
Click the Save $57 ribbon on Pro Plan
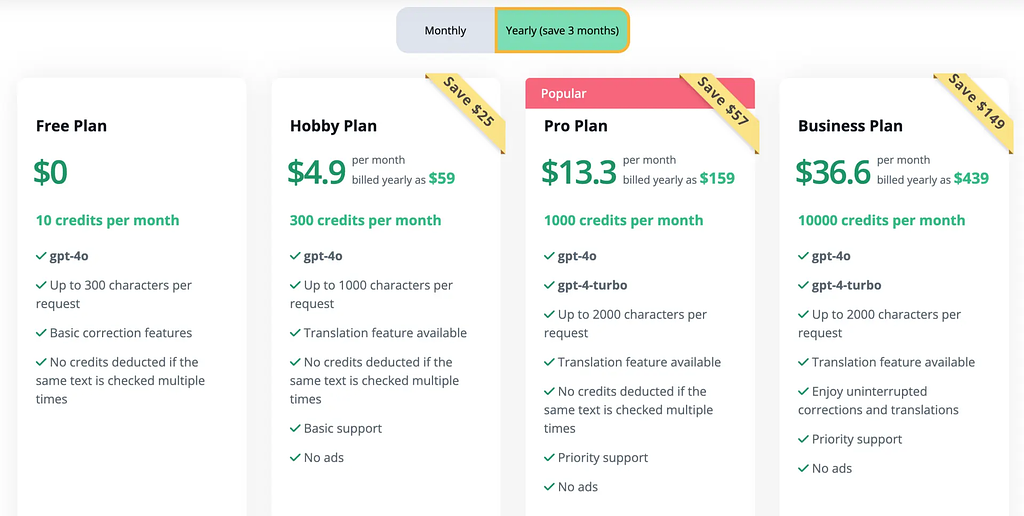click(x=723, y=102)
